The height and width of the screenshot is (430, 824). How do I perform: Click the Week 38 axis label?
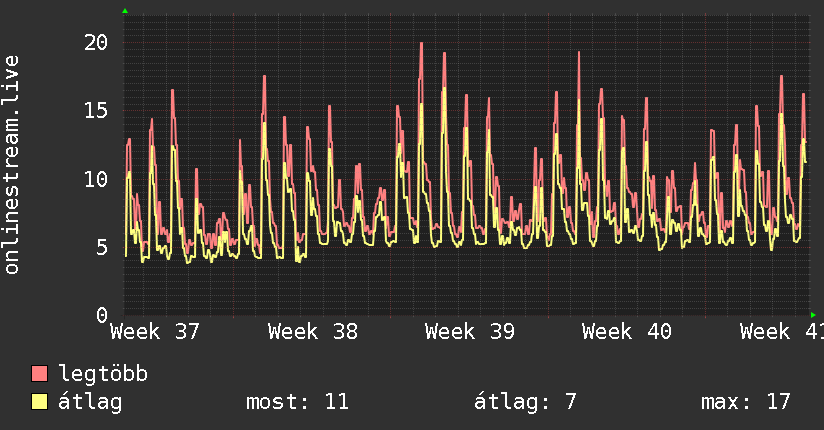coord(313,332)
